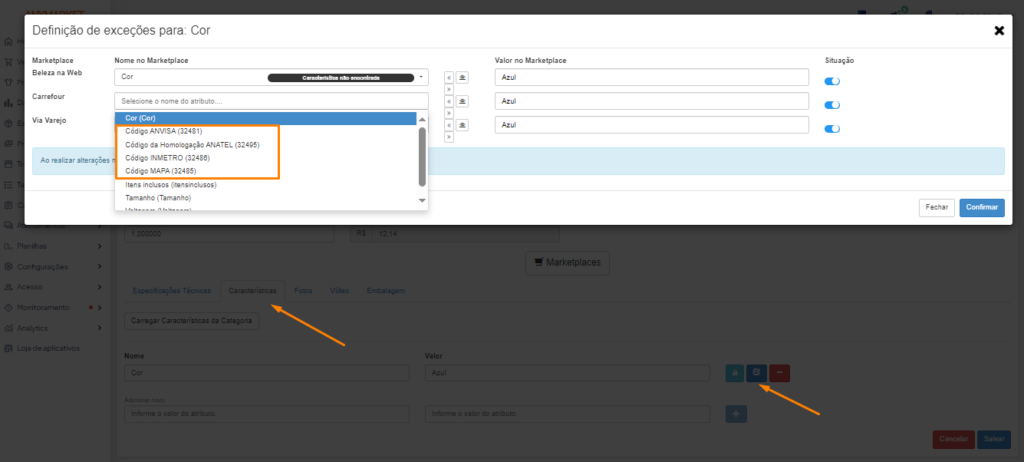This screenshot has width=1024, height=462.
Task: Click the edit exceptions icon beside Azul value
Action: [757, 373]
